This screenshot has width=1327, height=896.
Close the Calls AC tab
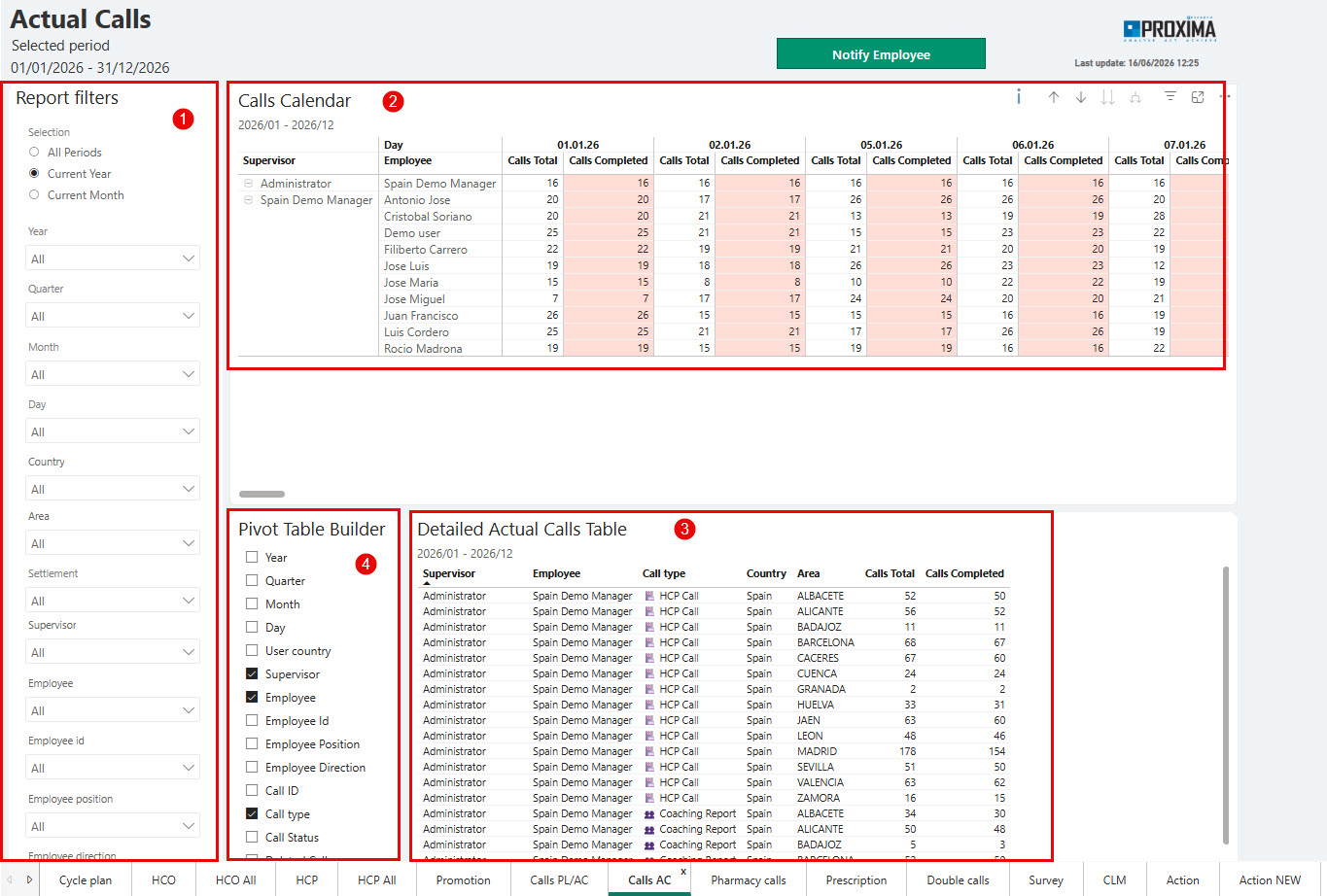683,872
